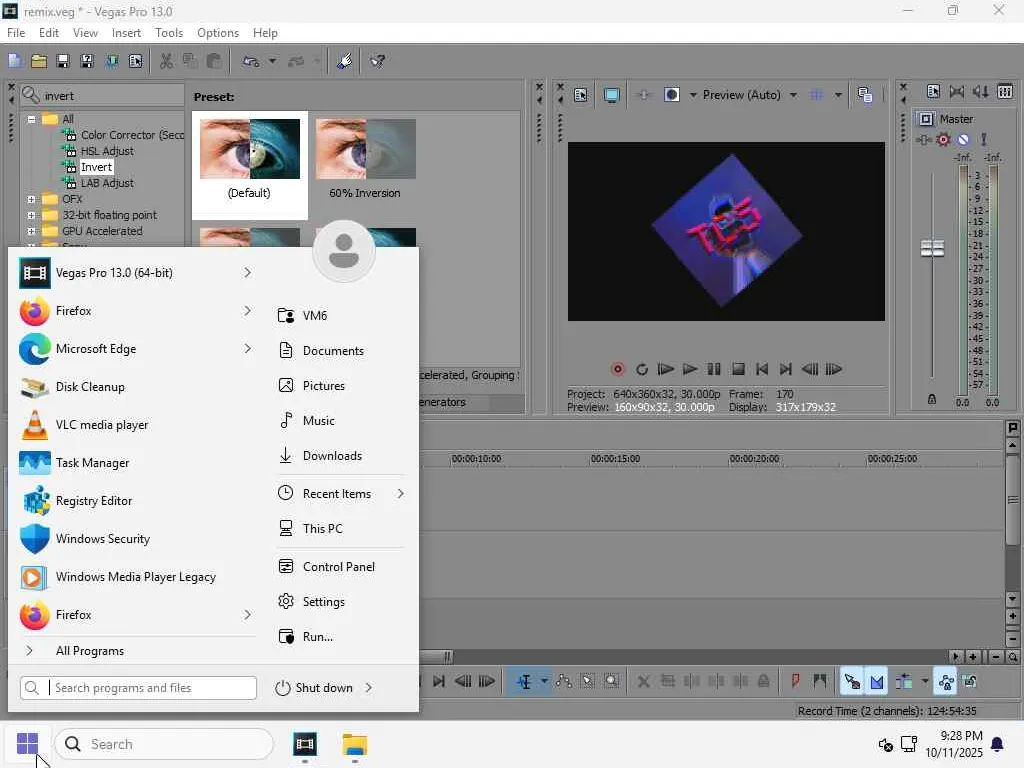Open the File menu
Image resolution: width=1024 pixels, height=768 pixels.
[x=16, y=33]
